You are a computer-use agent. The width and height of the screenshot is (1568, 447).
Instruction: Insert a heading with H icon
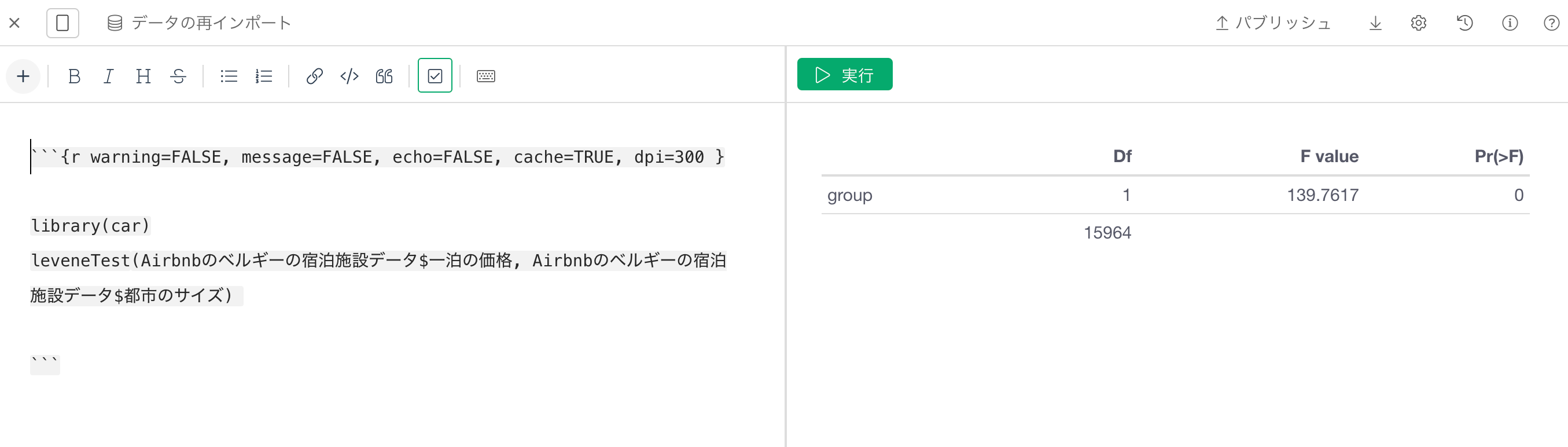[143, 76]
